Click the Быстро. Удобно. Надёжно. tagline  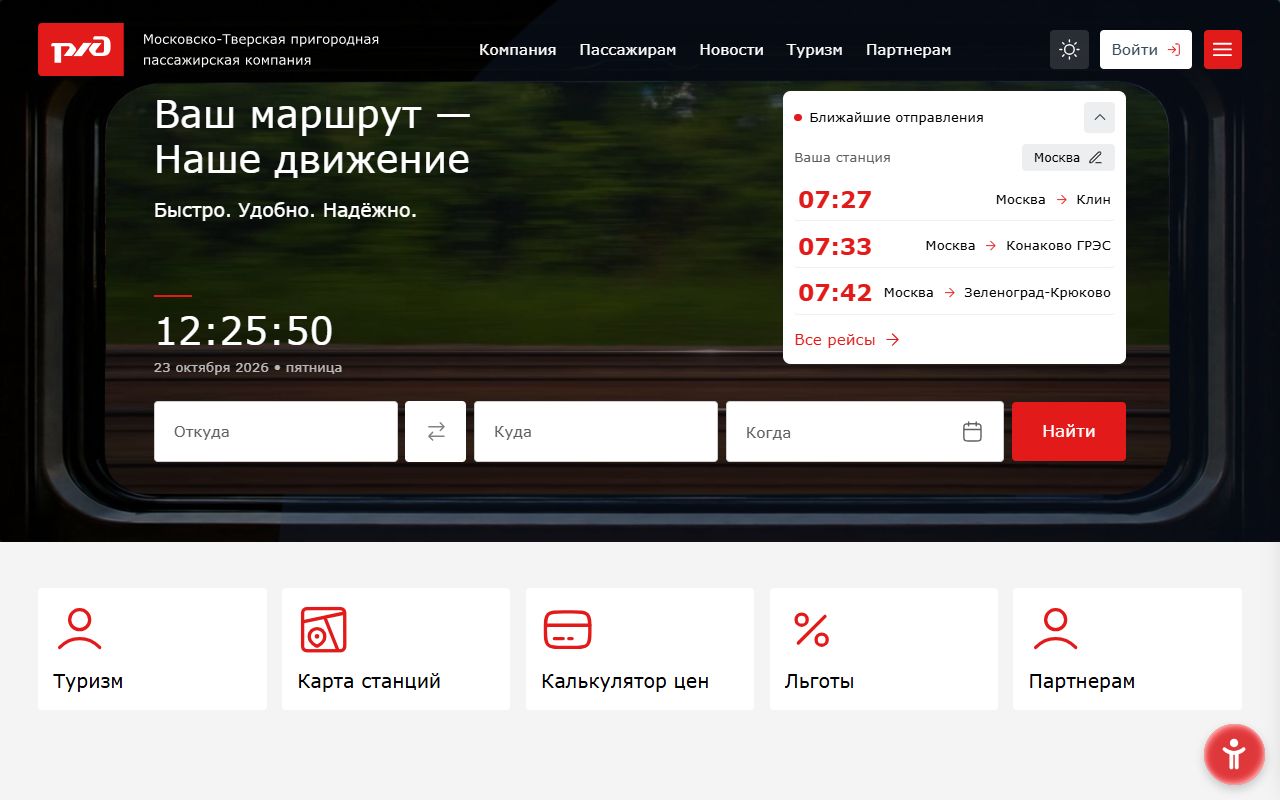(285, 211)
